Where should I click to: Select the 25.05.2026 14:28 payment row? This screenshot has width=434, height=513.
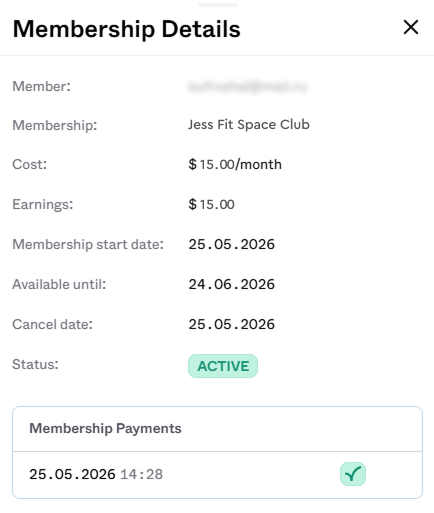[217, 475]
